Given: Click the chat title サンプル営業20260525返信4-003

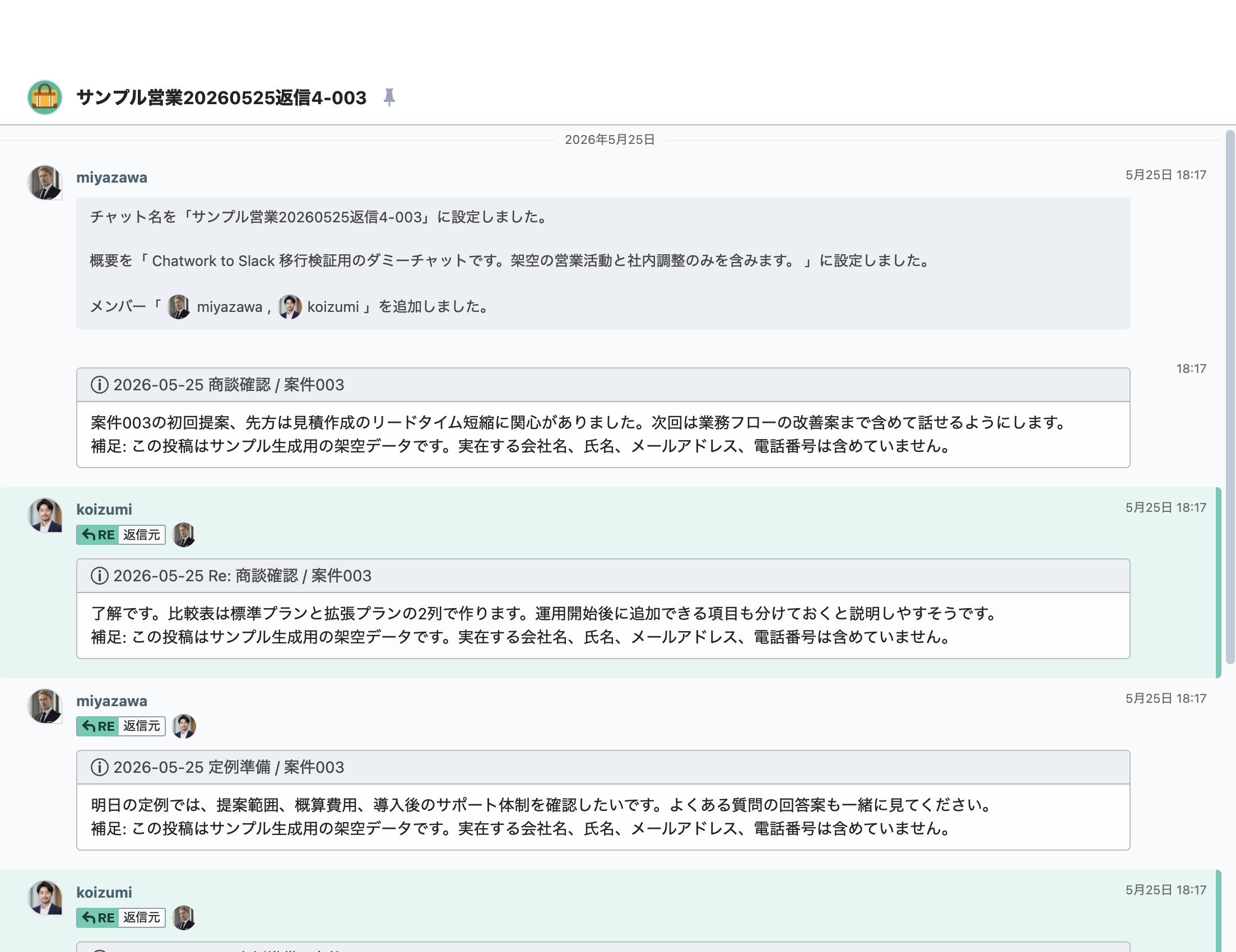Looking at the screenshot, I should [x=221, y=97].
